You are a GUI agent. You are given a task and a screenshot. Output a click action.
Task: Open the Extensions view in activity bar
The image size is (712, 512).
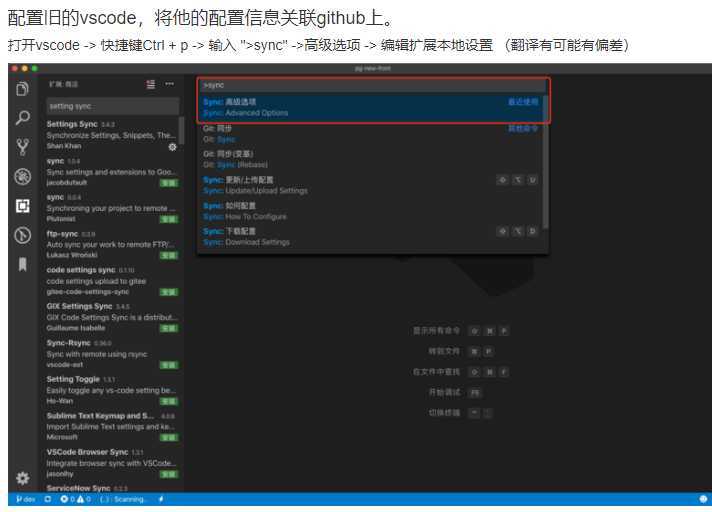(x=23, y=206)
